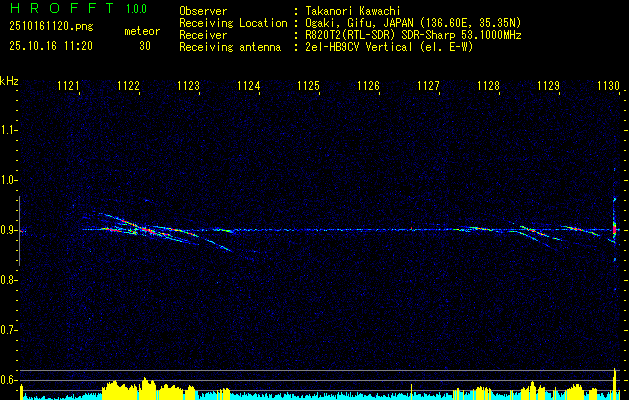Screen dimensions: 629x400
Task: Click the 1.1 kHz axis label
Action: pos(8,130)
